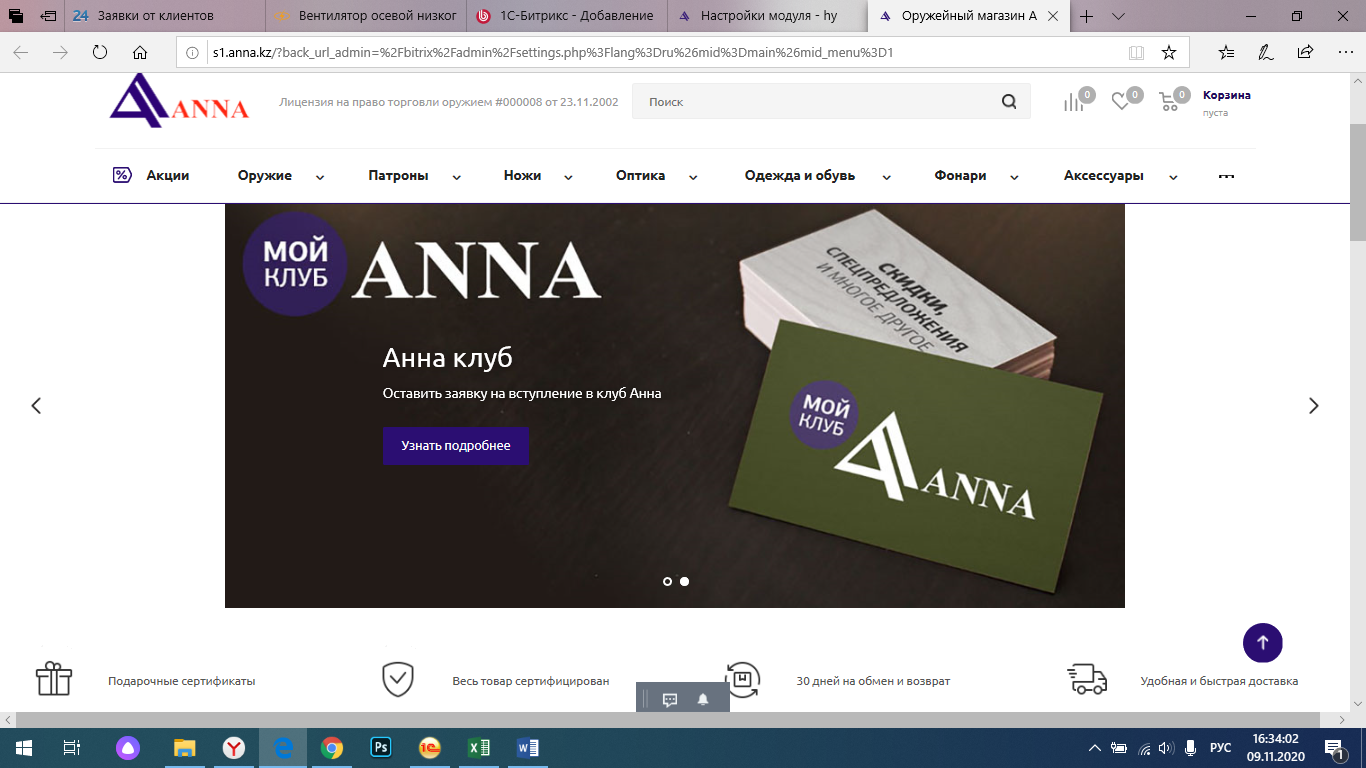The width and height of the screenshot is (1366, 768).
Task: Open the shopping cart icon
Action: coord(1168,102)
